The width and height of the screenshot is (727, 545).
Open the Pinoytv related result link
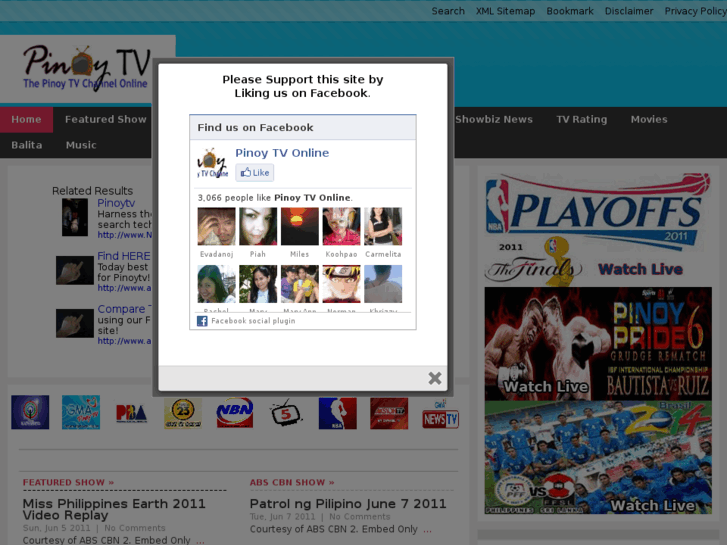(116, 203)
